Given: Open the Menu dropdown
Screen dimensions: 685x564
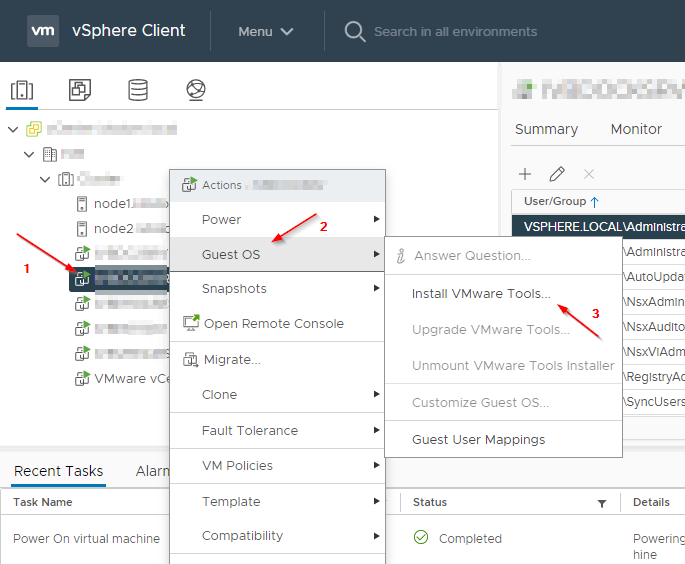Looking at the screenshot, I should click(x=266, y=31).
